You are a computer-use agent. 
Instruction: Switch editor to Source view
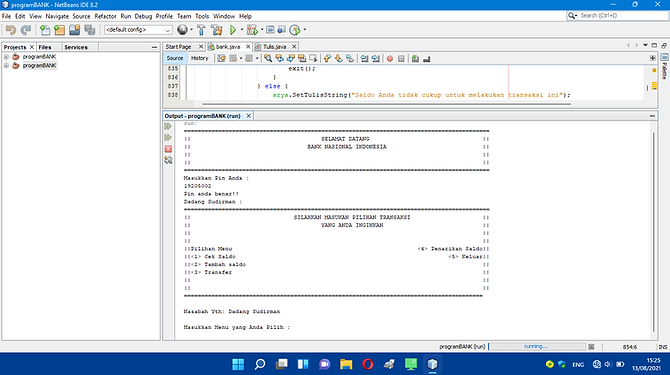coord(175,58)
